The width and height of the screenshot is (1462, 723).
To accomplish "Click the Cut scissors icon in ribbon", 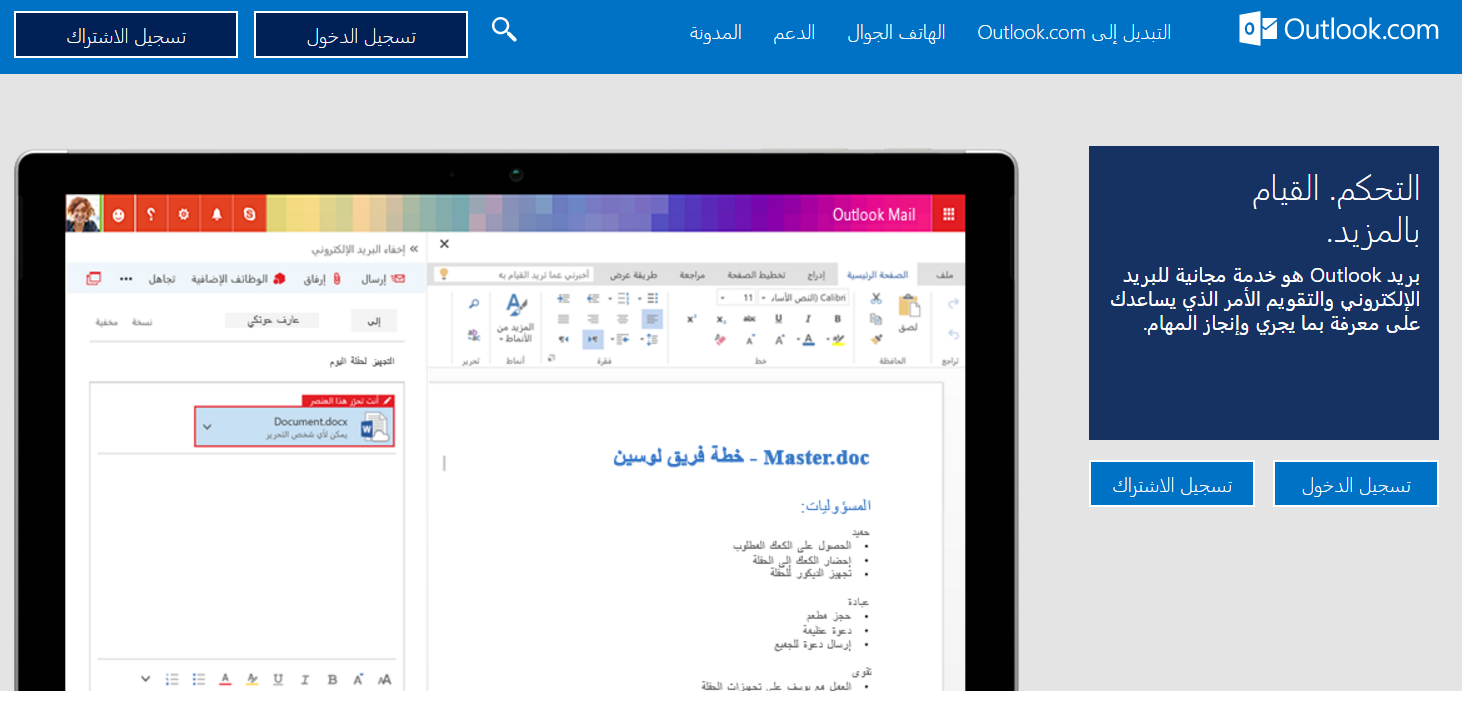I will coord(876,298).
